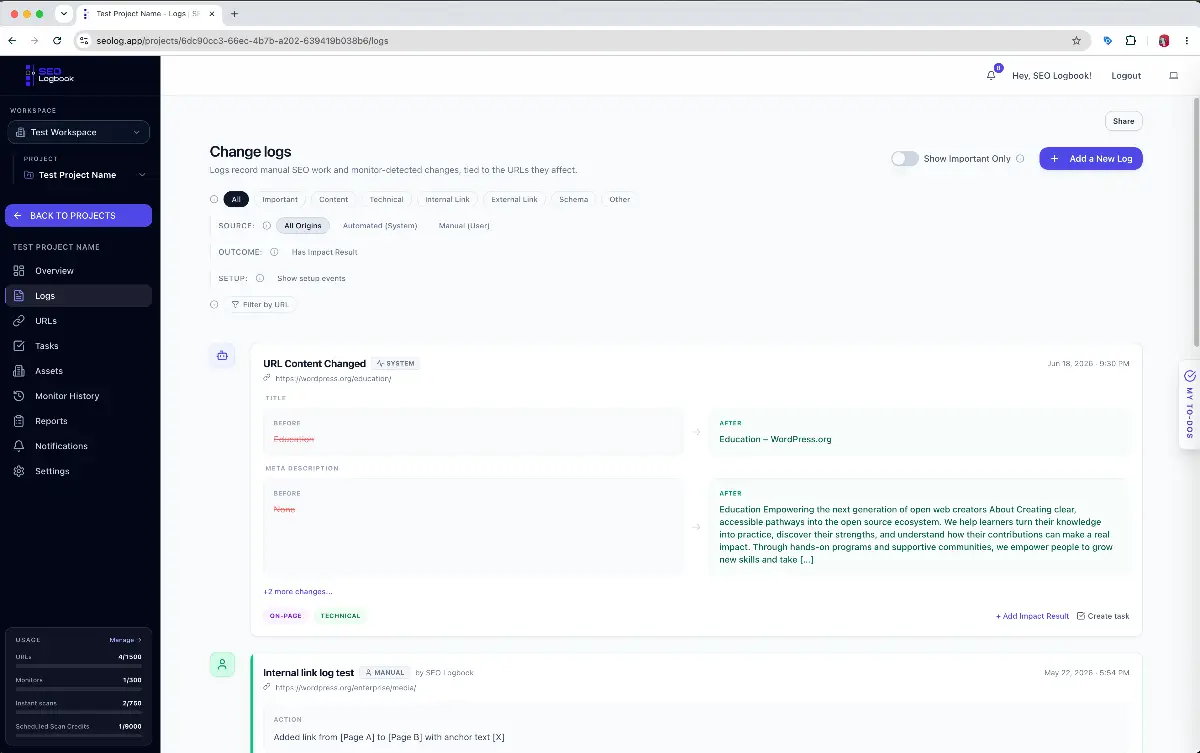Filter logs by External Link

[x=514, y=199]
